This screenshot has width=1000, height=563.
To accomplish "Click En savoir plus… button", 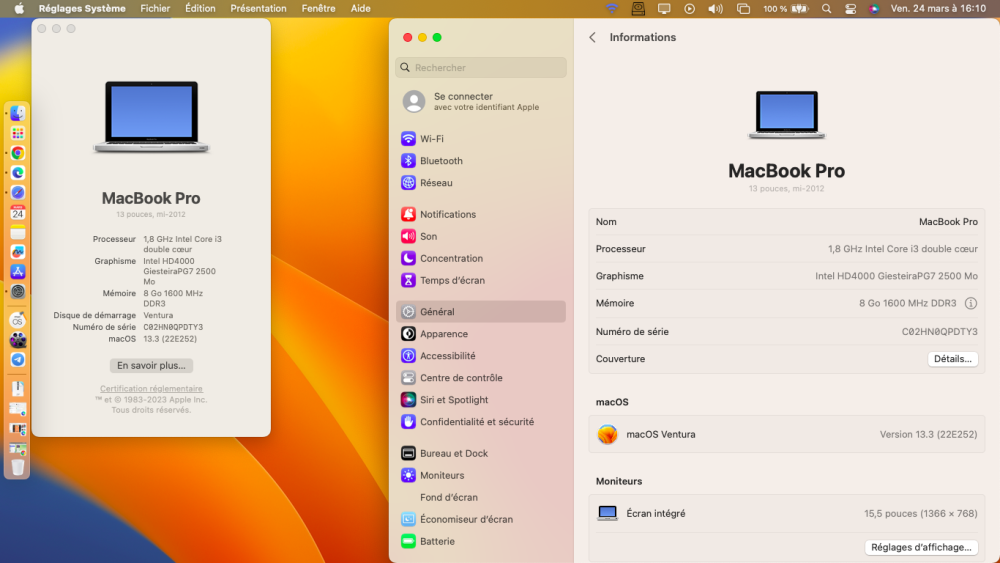I will pyautogui.click(x=151, y=365).
